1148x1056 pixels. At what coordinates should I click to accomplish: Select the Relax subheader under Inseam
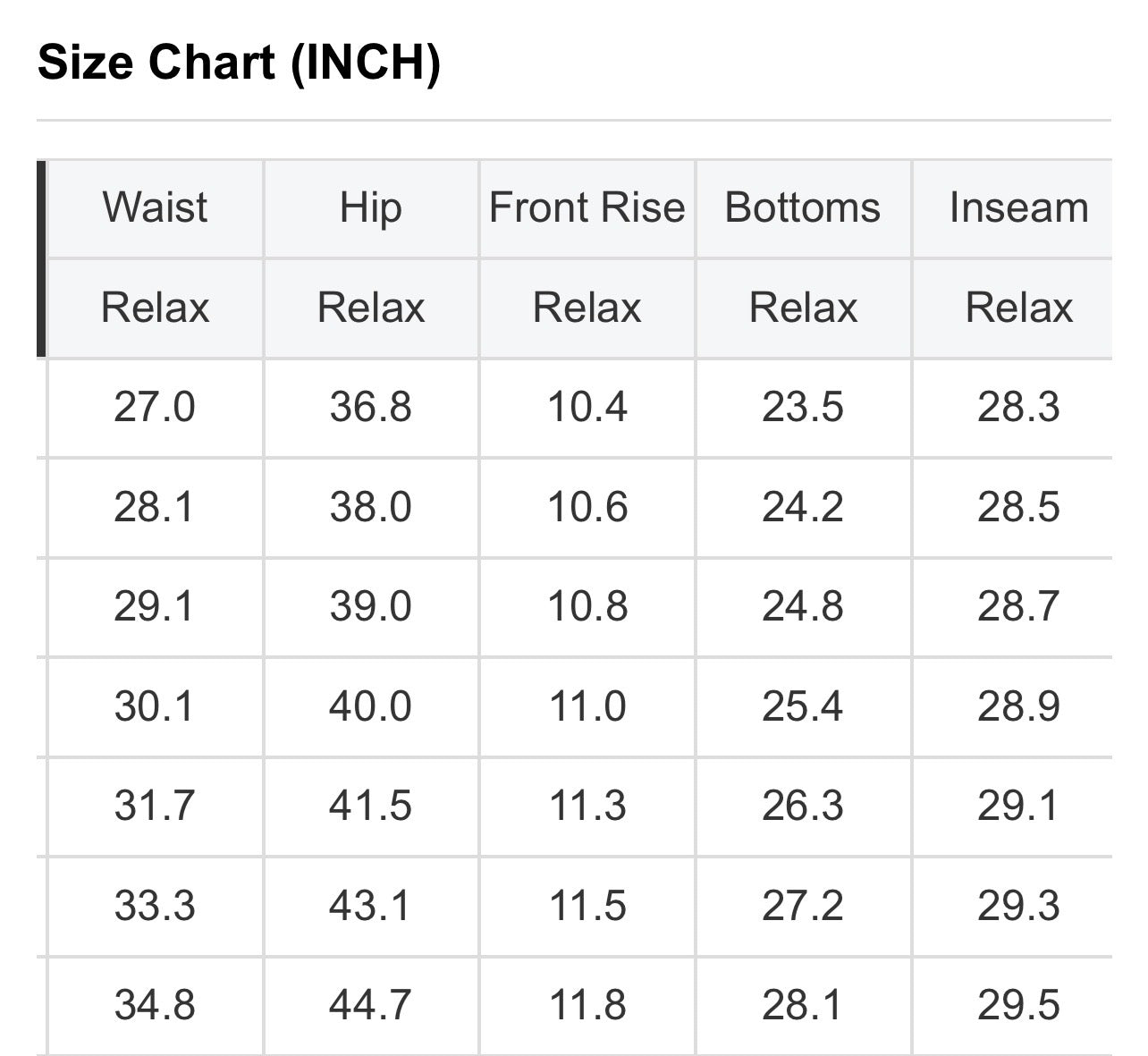(1019, 308)
